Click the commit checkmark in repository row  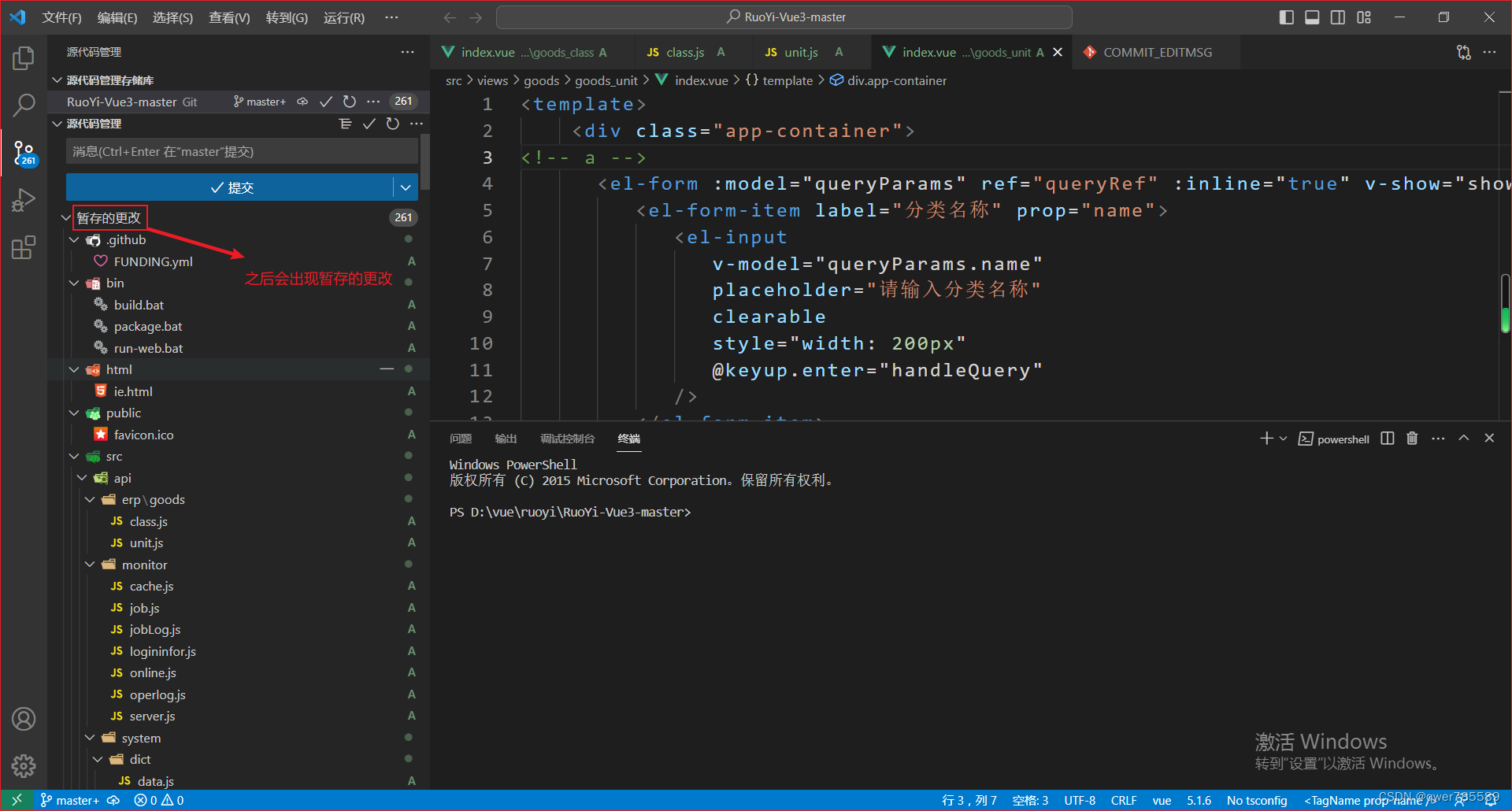tap(326, 102)
